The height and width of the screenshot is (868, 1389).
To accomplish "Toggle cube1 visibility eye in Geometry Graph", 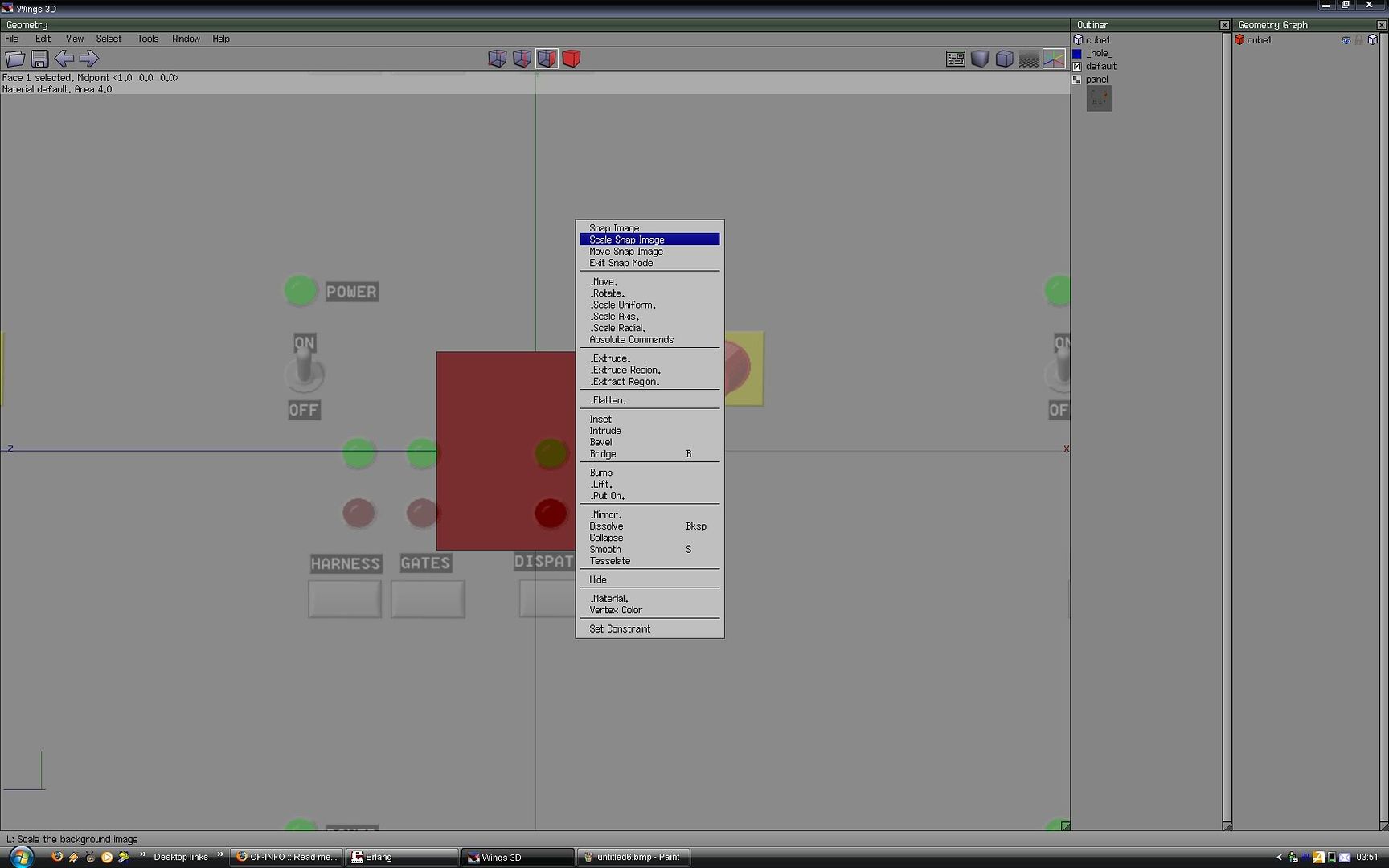I will [x=1346, y=39].
